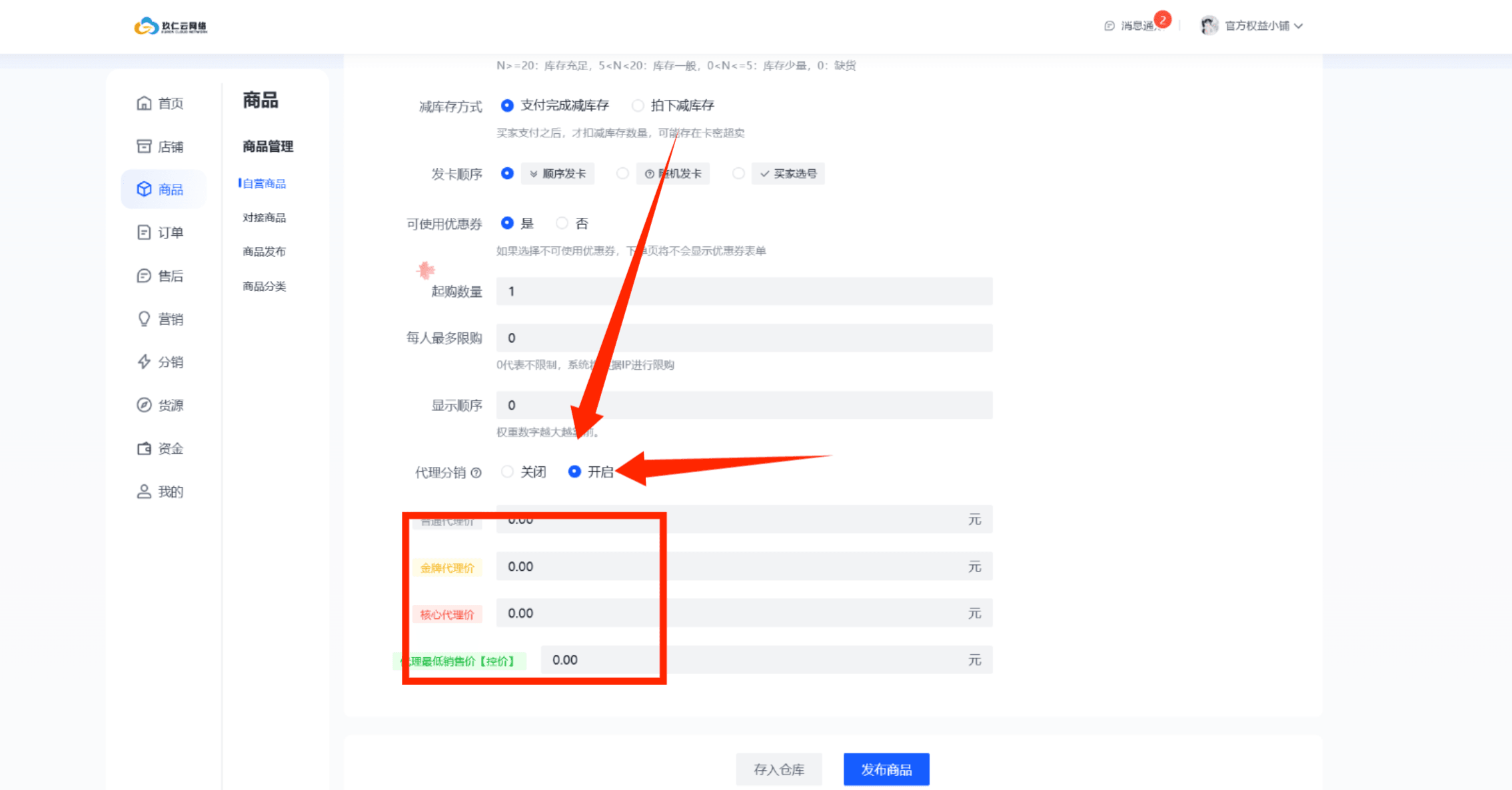Select 支付完成减库存 radio option
1512x790 pixels.
click(x=507, y=105)
